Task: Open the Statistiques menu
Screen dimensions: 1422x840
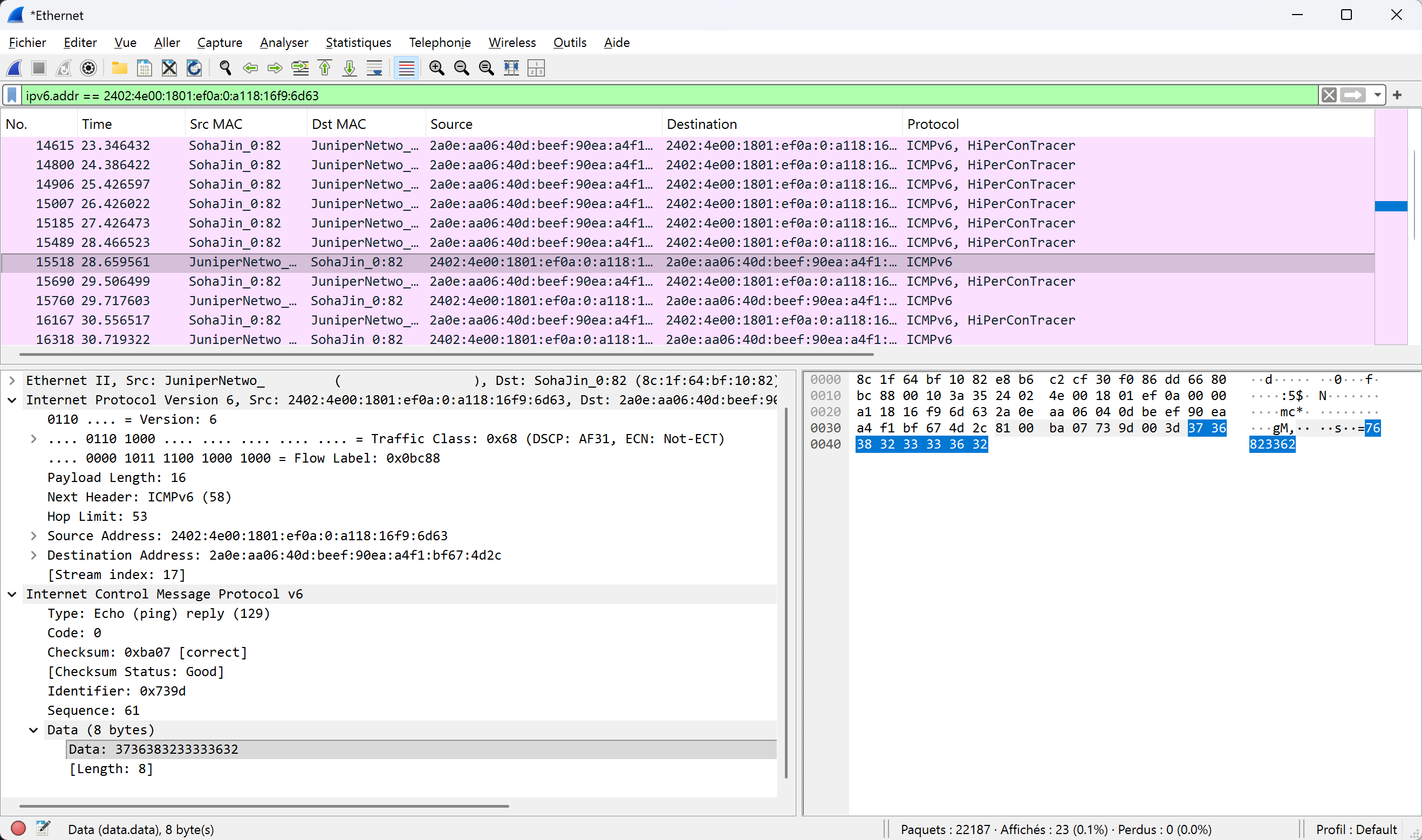Action: pos(358,43)
